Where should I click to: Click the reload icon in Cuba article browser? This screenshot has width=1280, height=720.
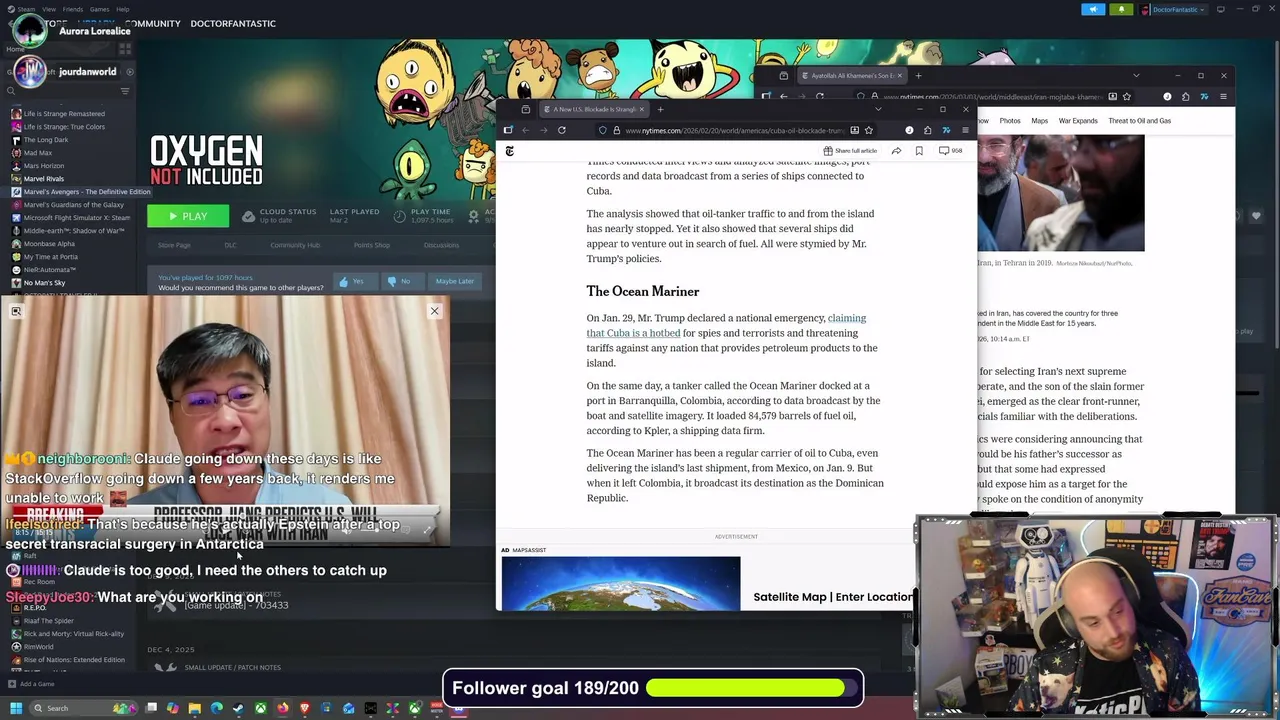(562, 130)
